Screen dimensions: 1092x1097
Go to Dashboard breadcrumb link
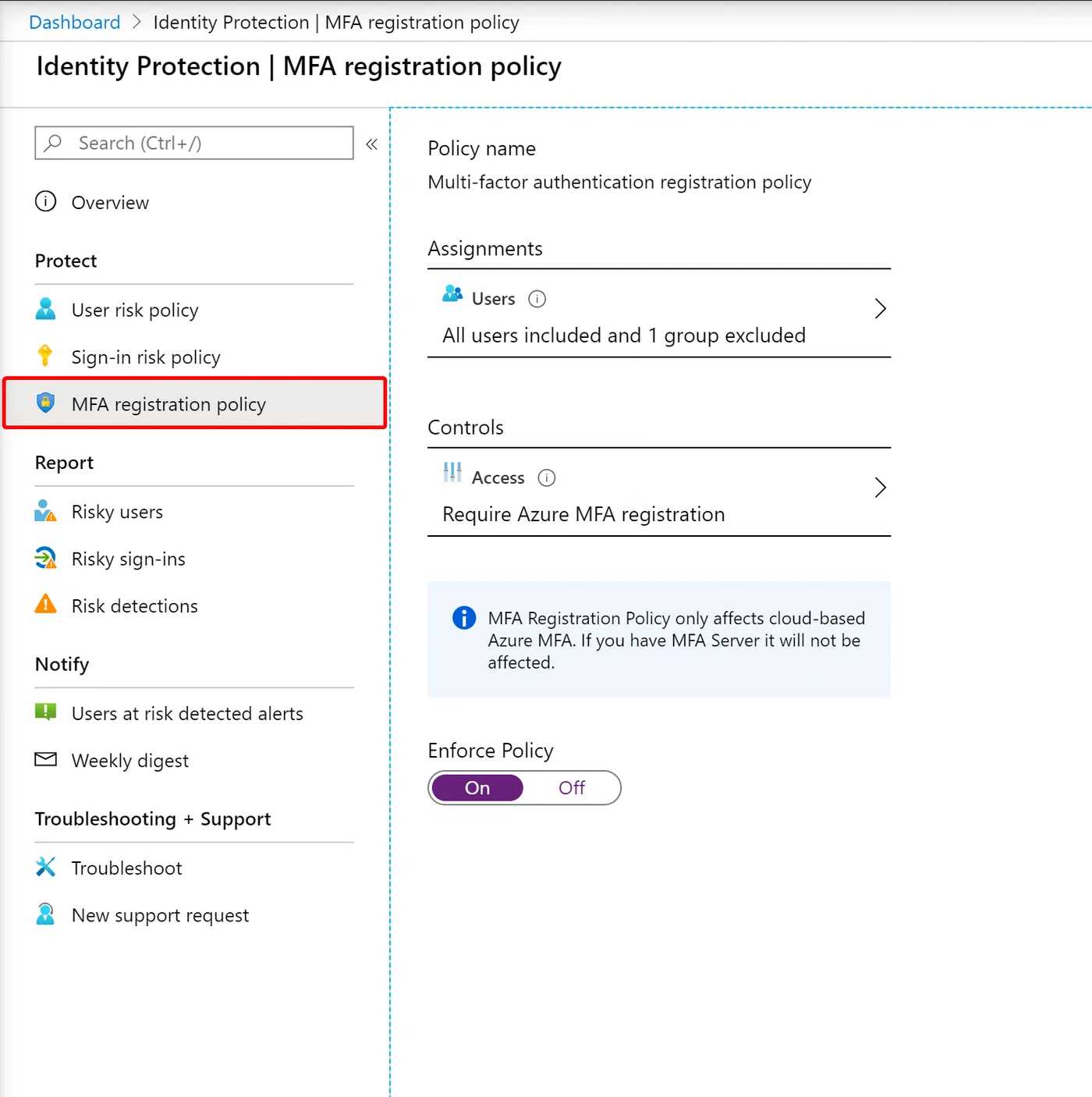[75, 22]
